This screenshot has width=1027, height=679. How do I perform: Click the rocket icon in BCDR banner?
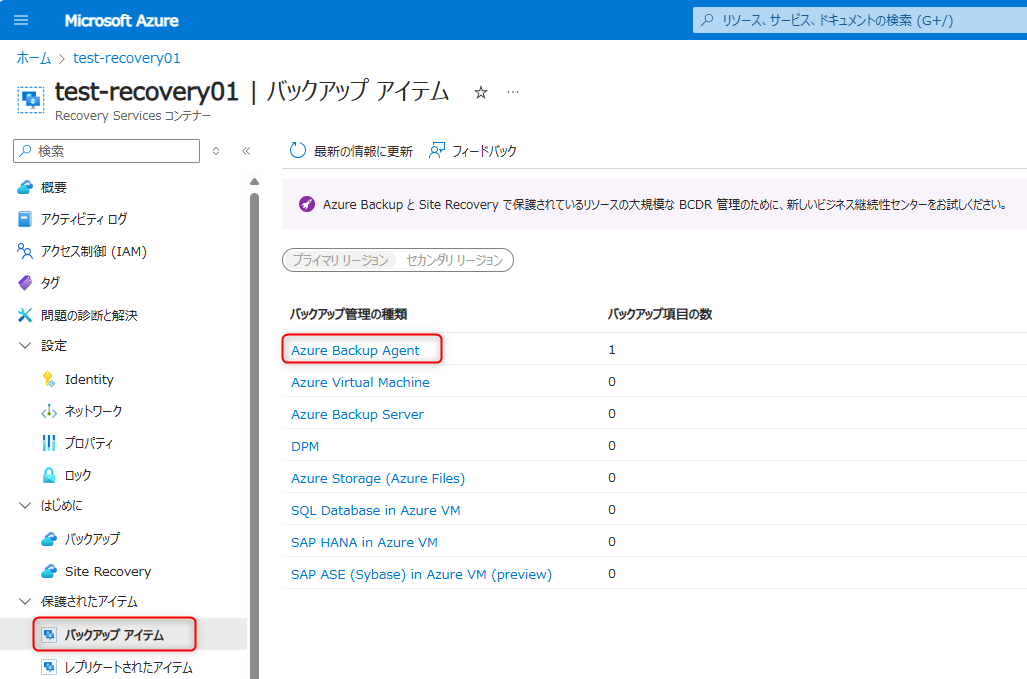coord(307,204)
